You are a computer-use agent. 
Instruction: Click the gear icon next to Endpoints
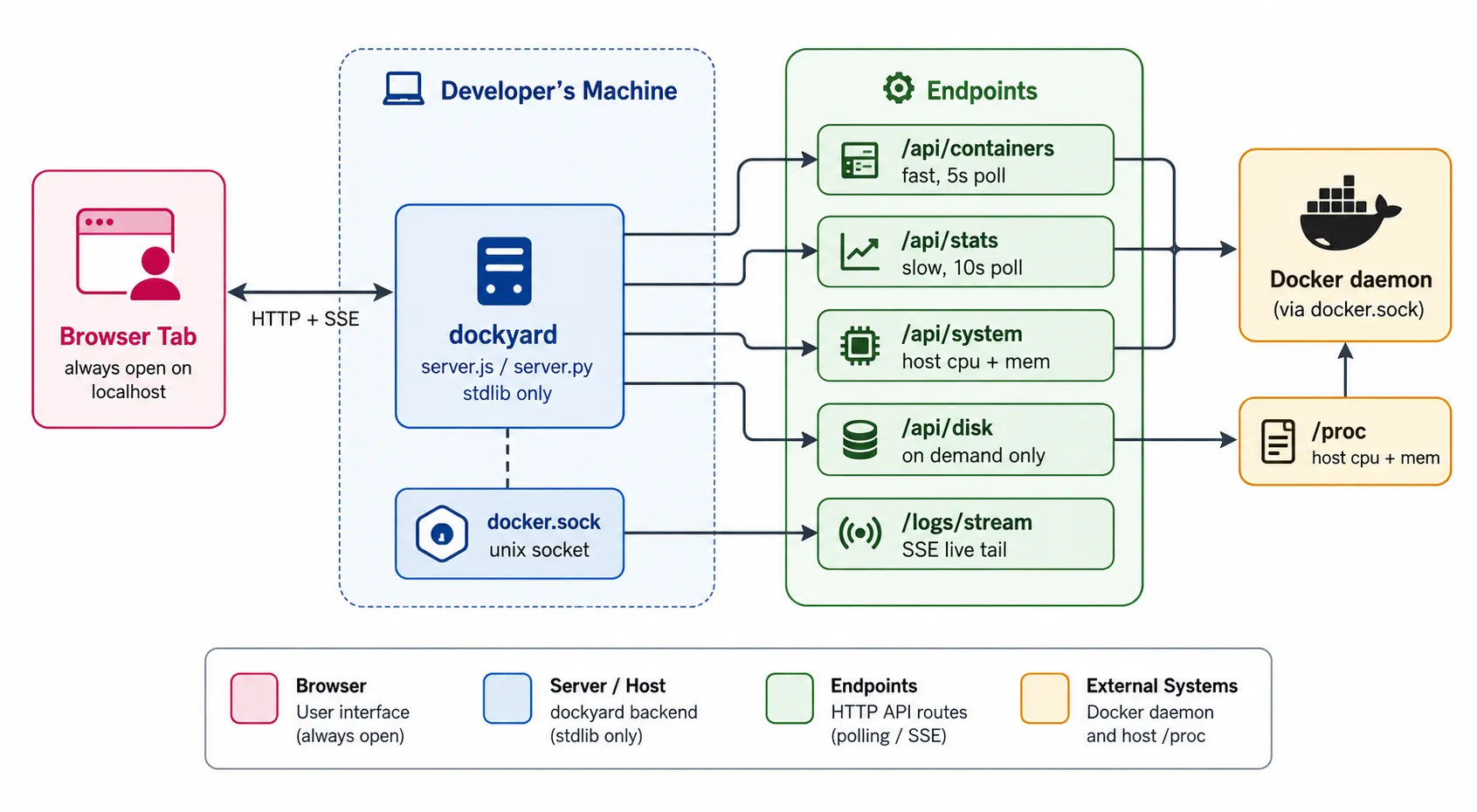pyautogui.click(x=898, y=88)
